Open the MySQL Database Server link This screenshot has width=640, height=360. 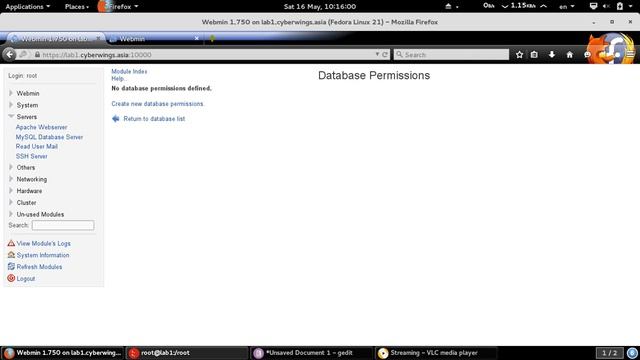click(49, 137)
